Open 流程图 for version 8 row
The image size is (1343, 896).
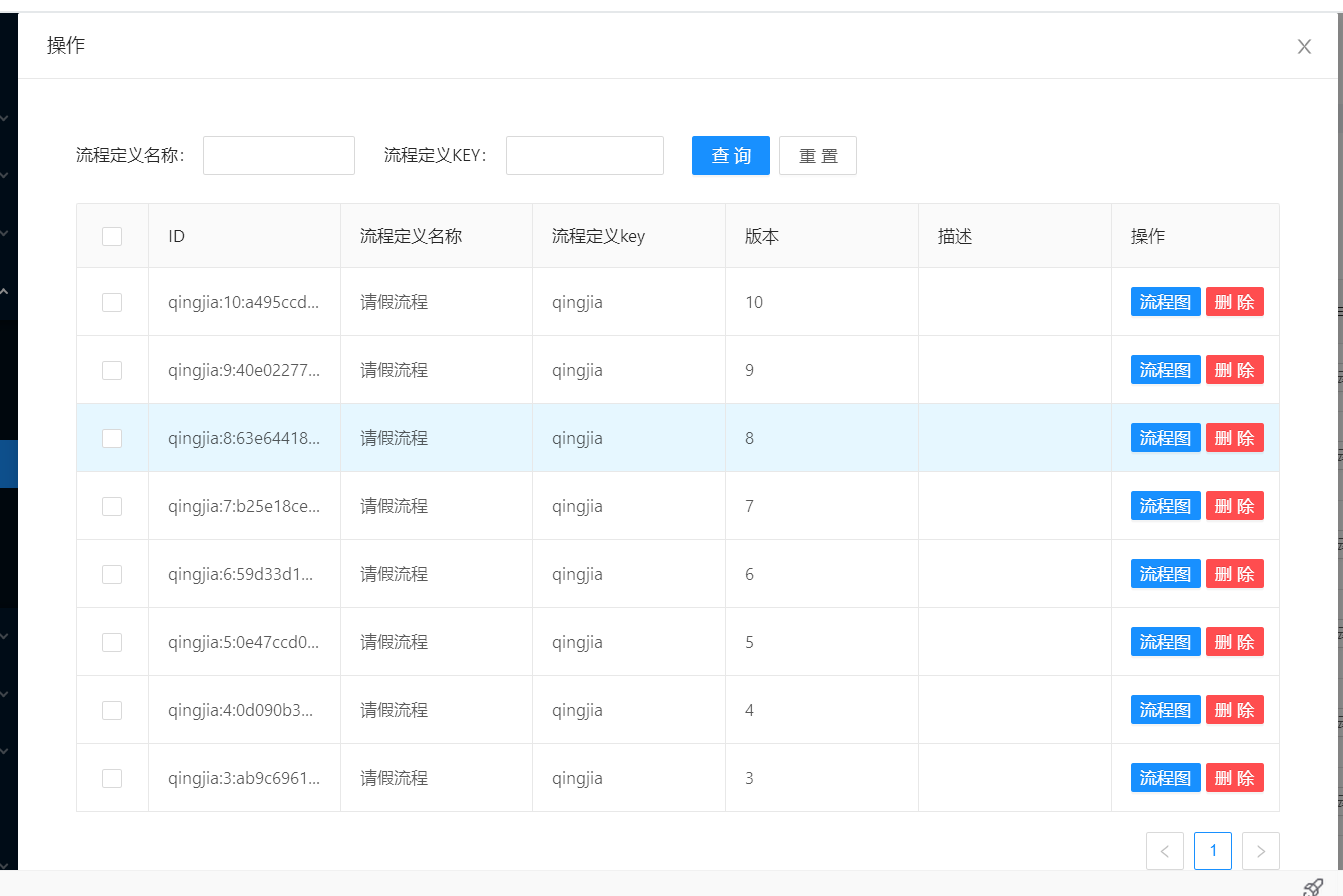[1166, 438]
